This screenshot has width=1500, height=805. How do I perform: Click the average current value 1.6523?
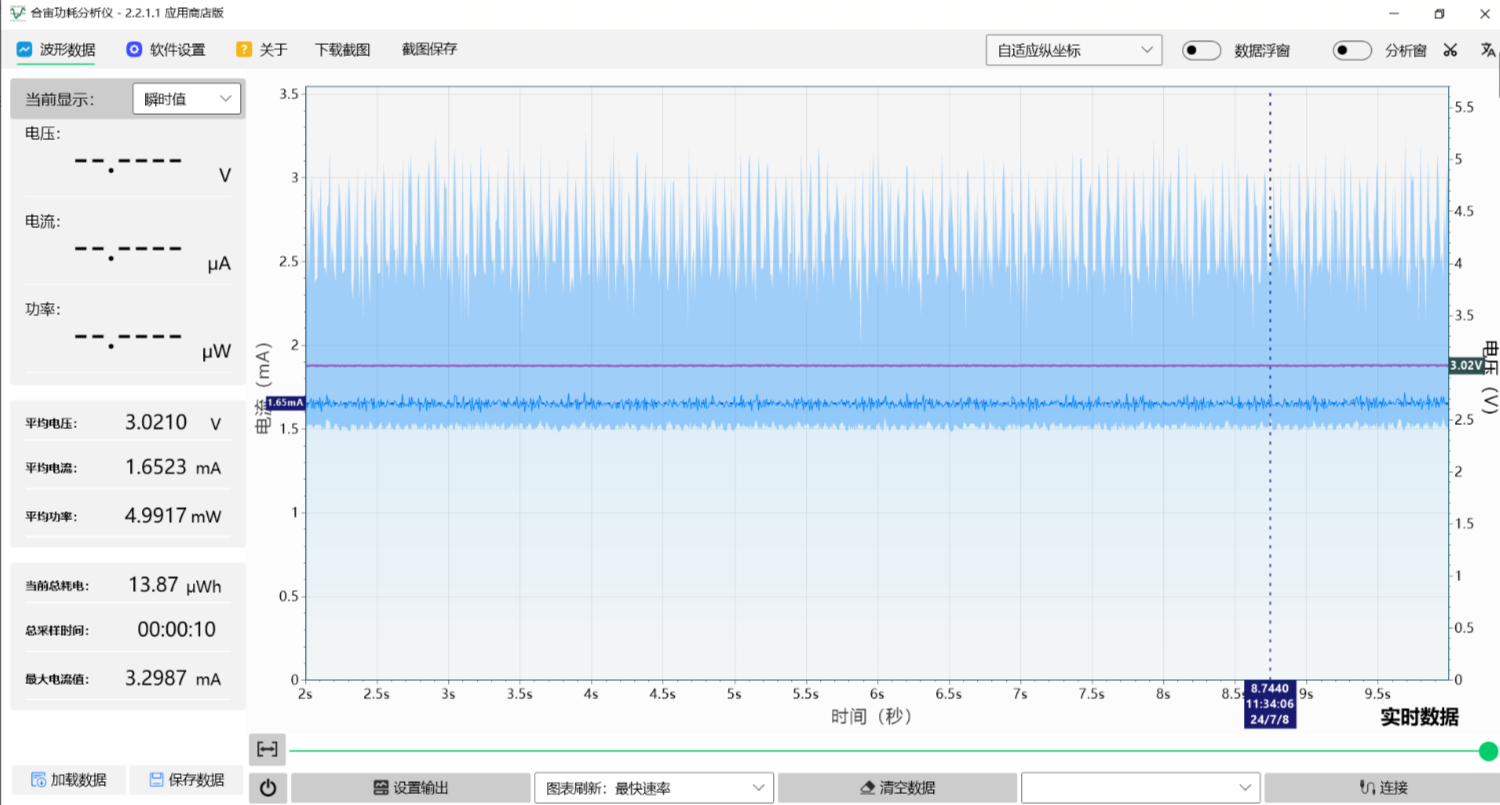[156, 467]
